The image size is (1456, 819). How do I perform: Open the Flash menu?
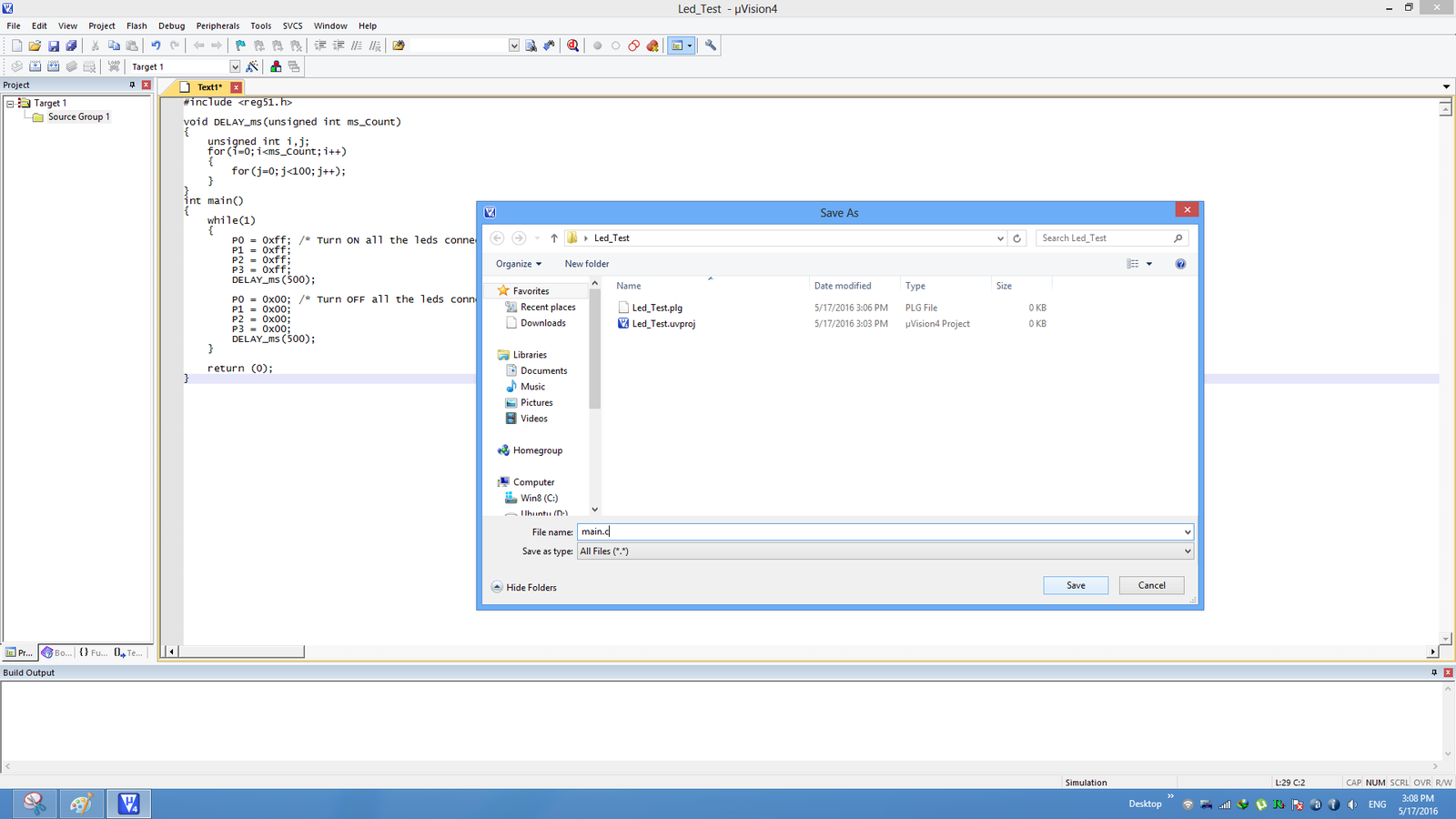[136, 25]
